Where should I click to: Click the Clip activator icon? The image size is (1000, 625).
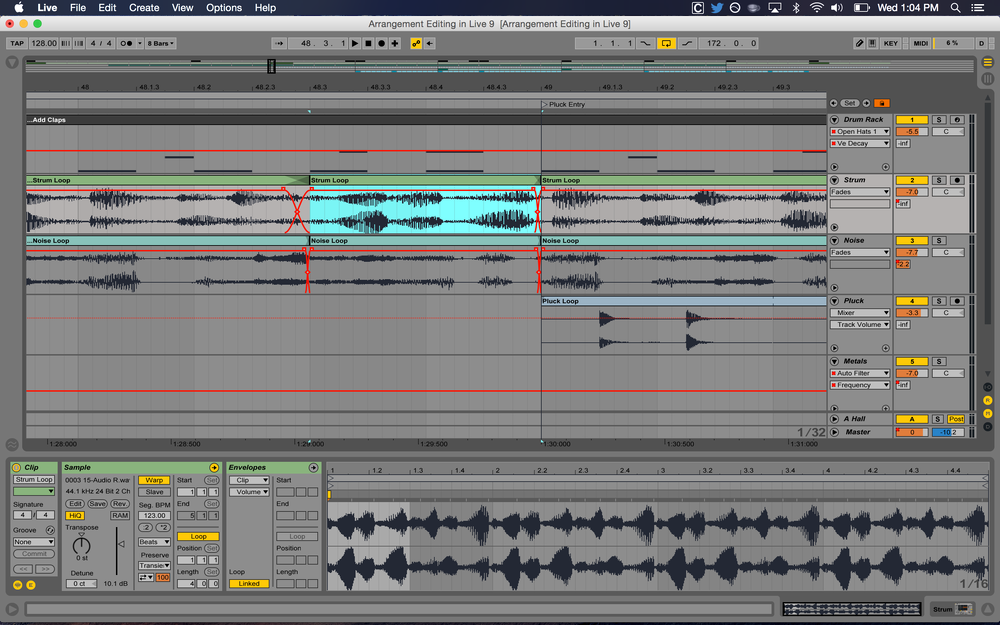17,467
